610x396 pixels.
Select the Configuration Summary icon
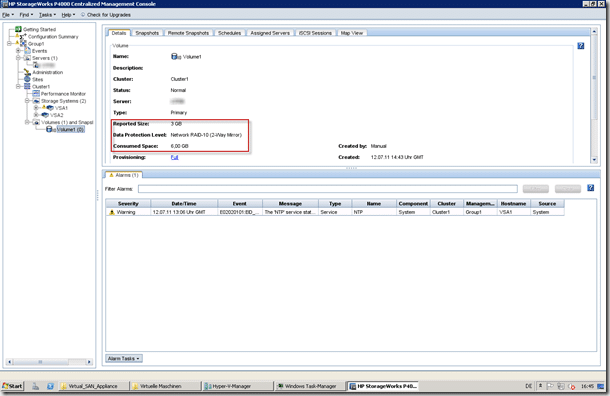tap(23, 37)
